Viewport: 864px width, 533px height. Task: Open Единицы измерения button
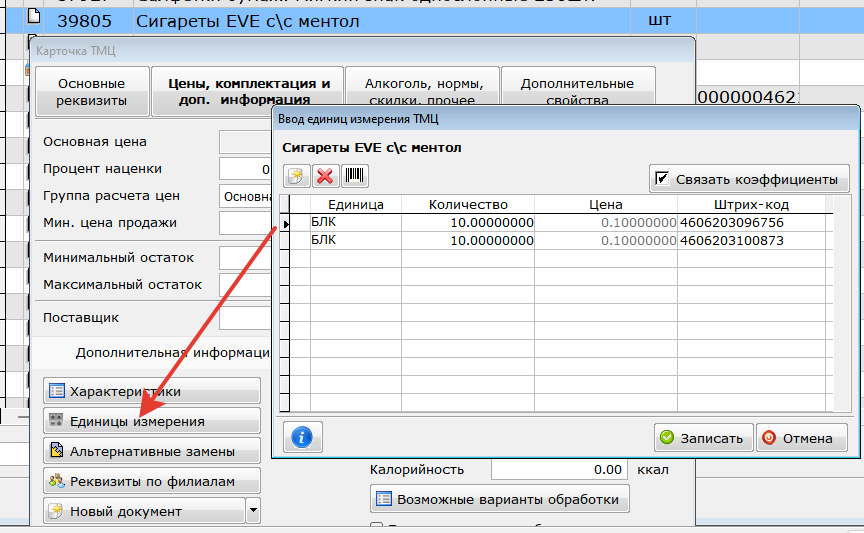[152, 421]
